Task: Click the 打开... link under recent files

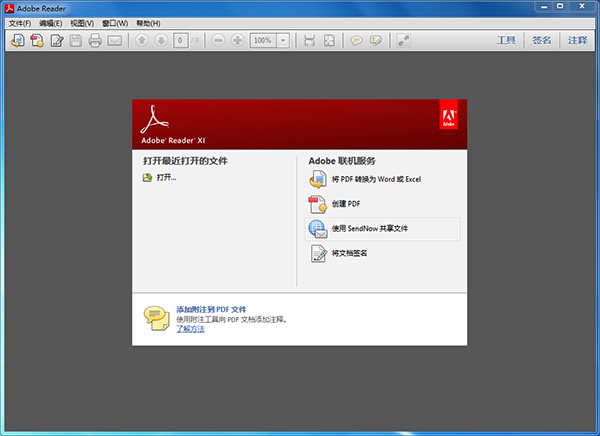Action: (165, 178)
